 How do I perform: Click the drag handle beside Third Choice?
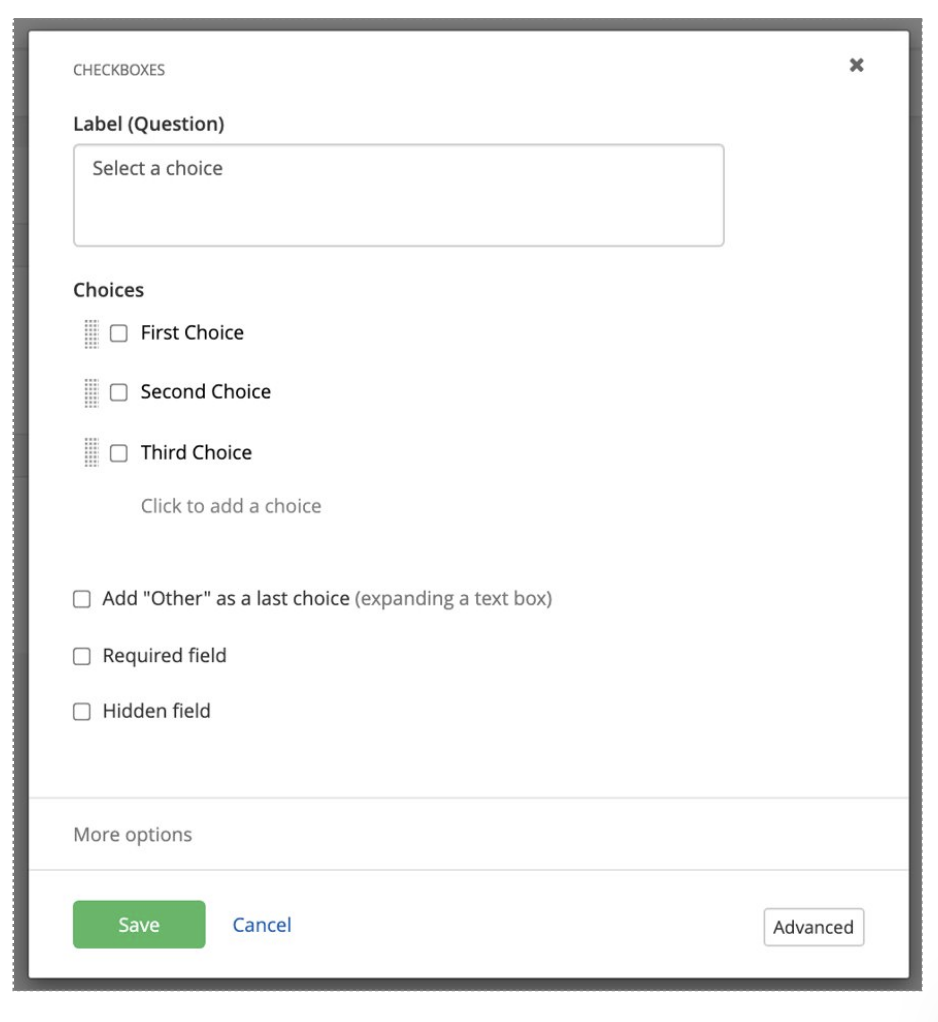pos(91,453)
